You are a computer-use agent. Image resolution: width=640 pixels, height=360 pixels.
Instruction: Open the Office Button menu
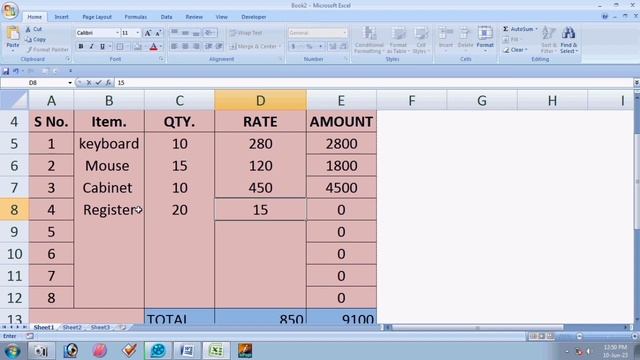pos(10,10)
